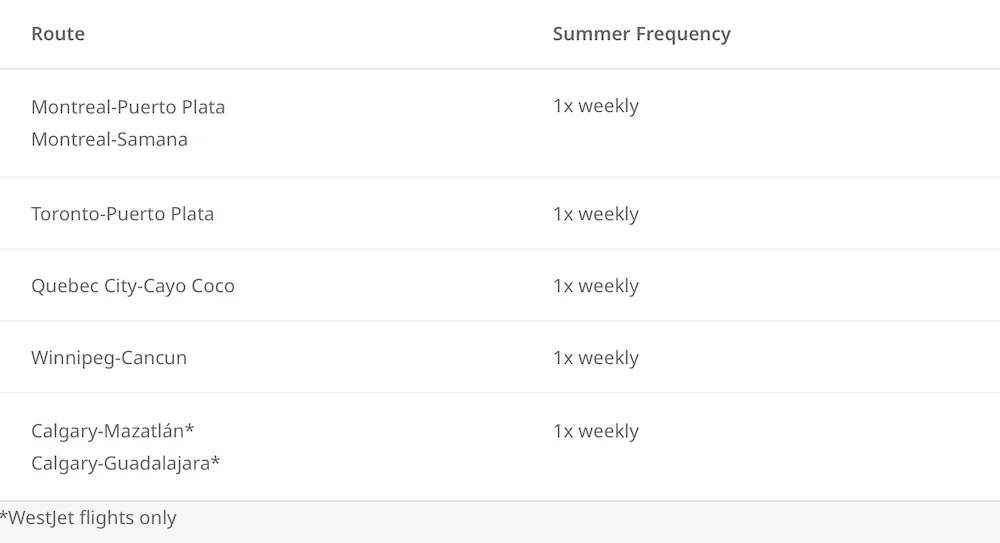Screen dimensions: 1000x543
Task: Click the Calgary row's 1x weekly frequency
Action: point(596,431)
